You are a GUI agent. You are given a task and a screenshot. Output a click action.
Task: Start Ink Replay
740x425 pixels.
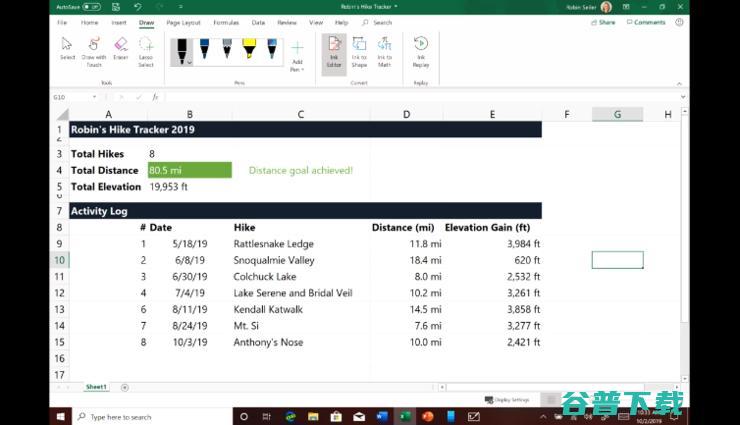click(421, 48)
